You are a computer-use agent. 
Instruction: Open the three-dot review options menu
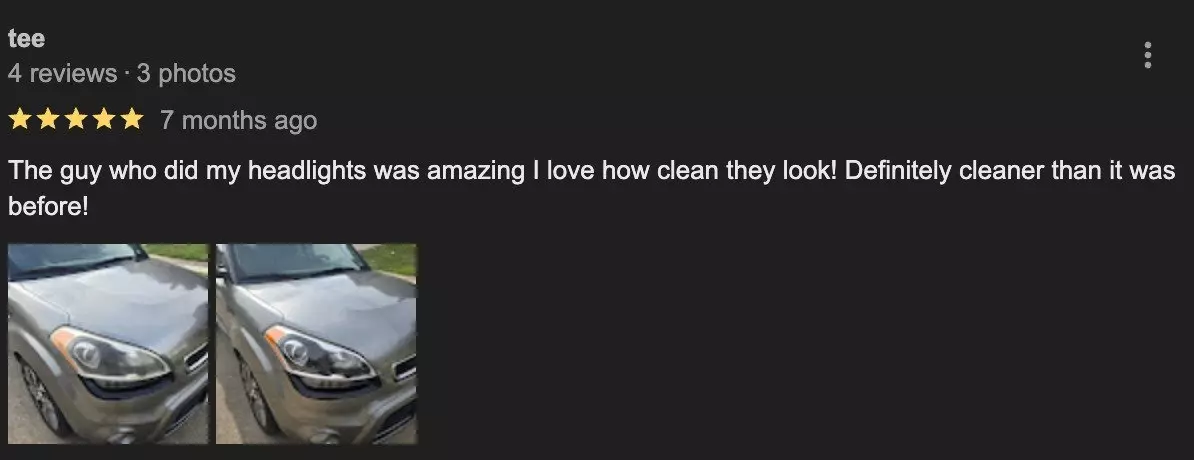point(1148,56)
